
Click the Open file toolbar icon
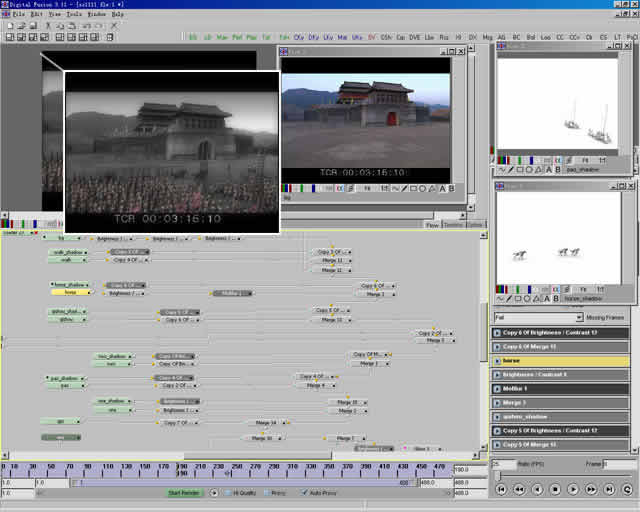[x=22, y=26]
